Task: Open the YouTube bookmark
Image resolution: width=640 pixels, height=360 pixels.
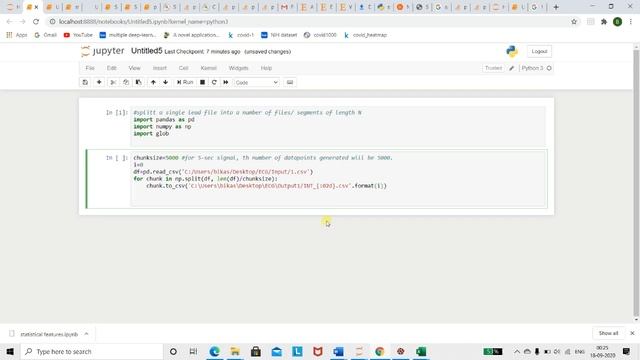Action: (78, 35)
